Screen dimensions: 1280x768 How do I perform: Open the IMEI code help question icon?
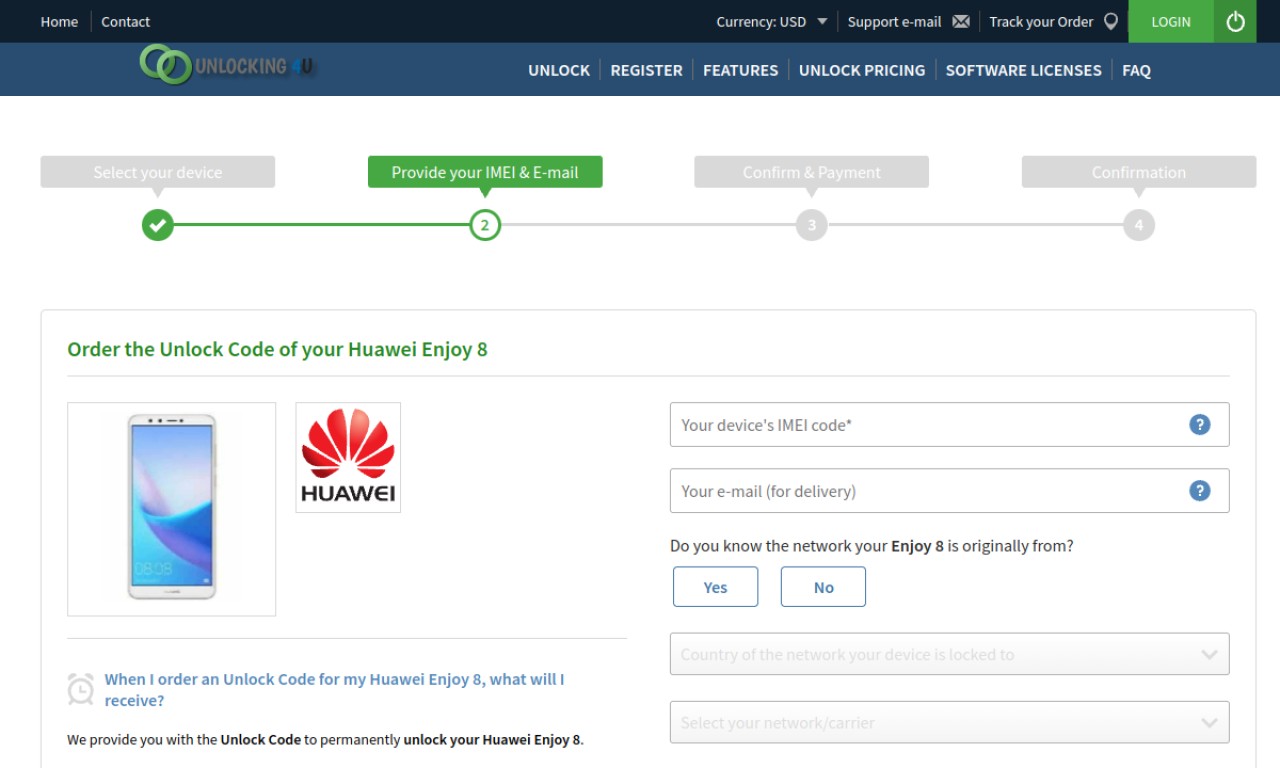tap(1200, 425)
